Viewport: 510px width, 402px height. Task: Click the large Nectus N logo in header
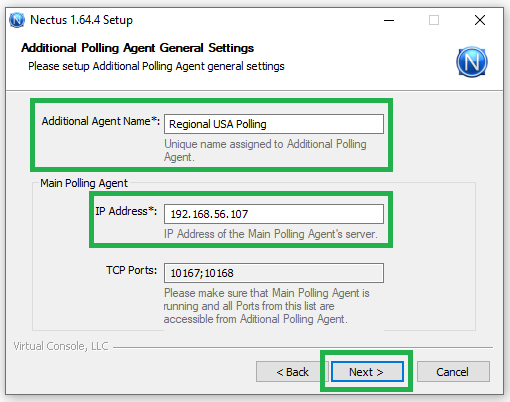click(x=472, y=62)
